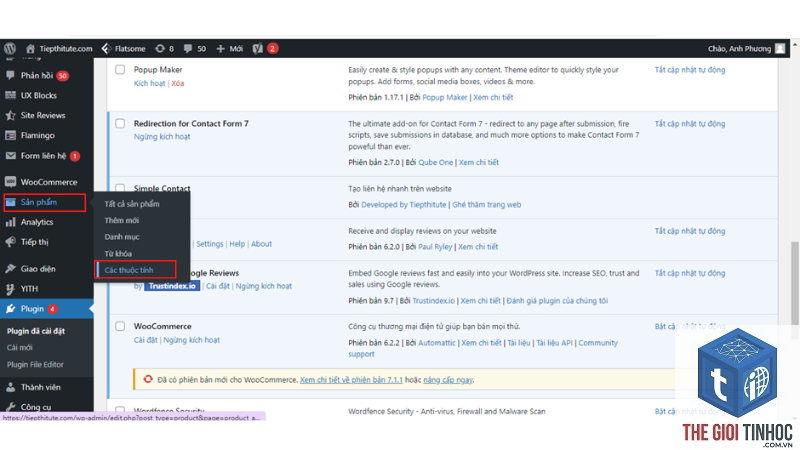800x450 pixels.
Task: Click the update-available refresh icon in the WooCommerce notice
Action: 148,379
